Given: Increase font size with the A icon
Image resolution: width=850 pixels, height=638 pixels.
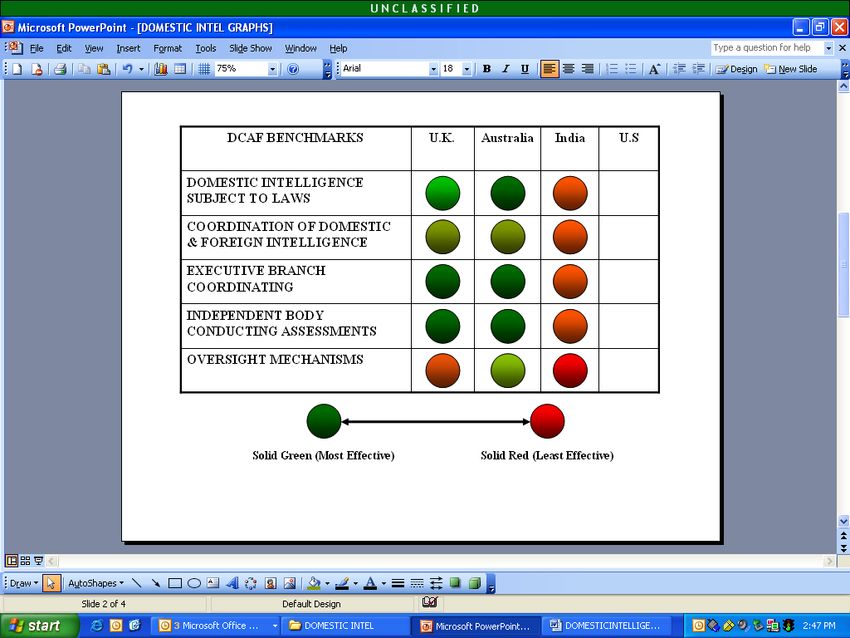Looking at the screenshot, I should (654, 69).
